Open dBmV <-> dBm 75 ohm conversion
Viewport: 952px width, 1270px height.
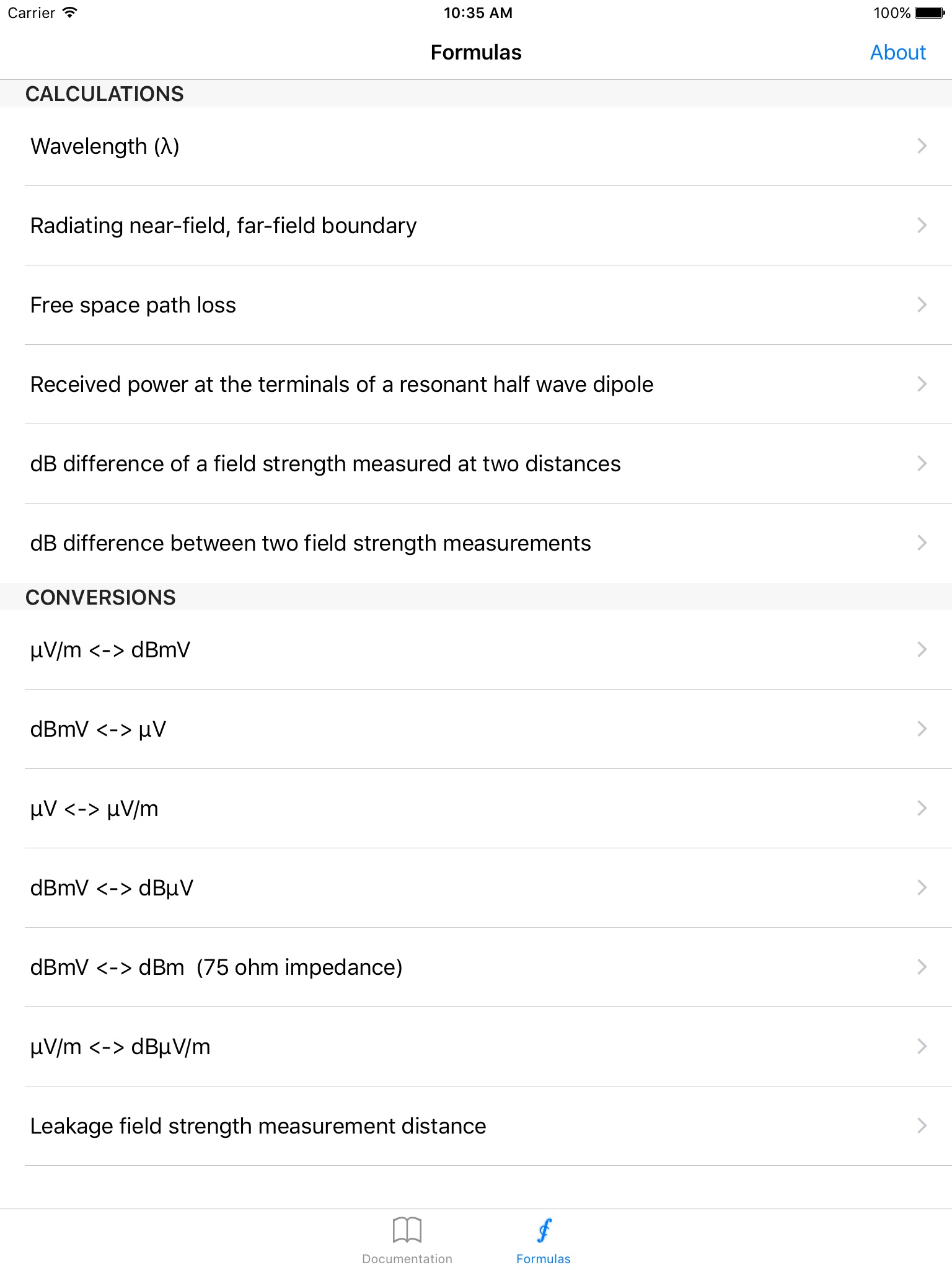tap(216, 967)
